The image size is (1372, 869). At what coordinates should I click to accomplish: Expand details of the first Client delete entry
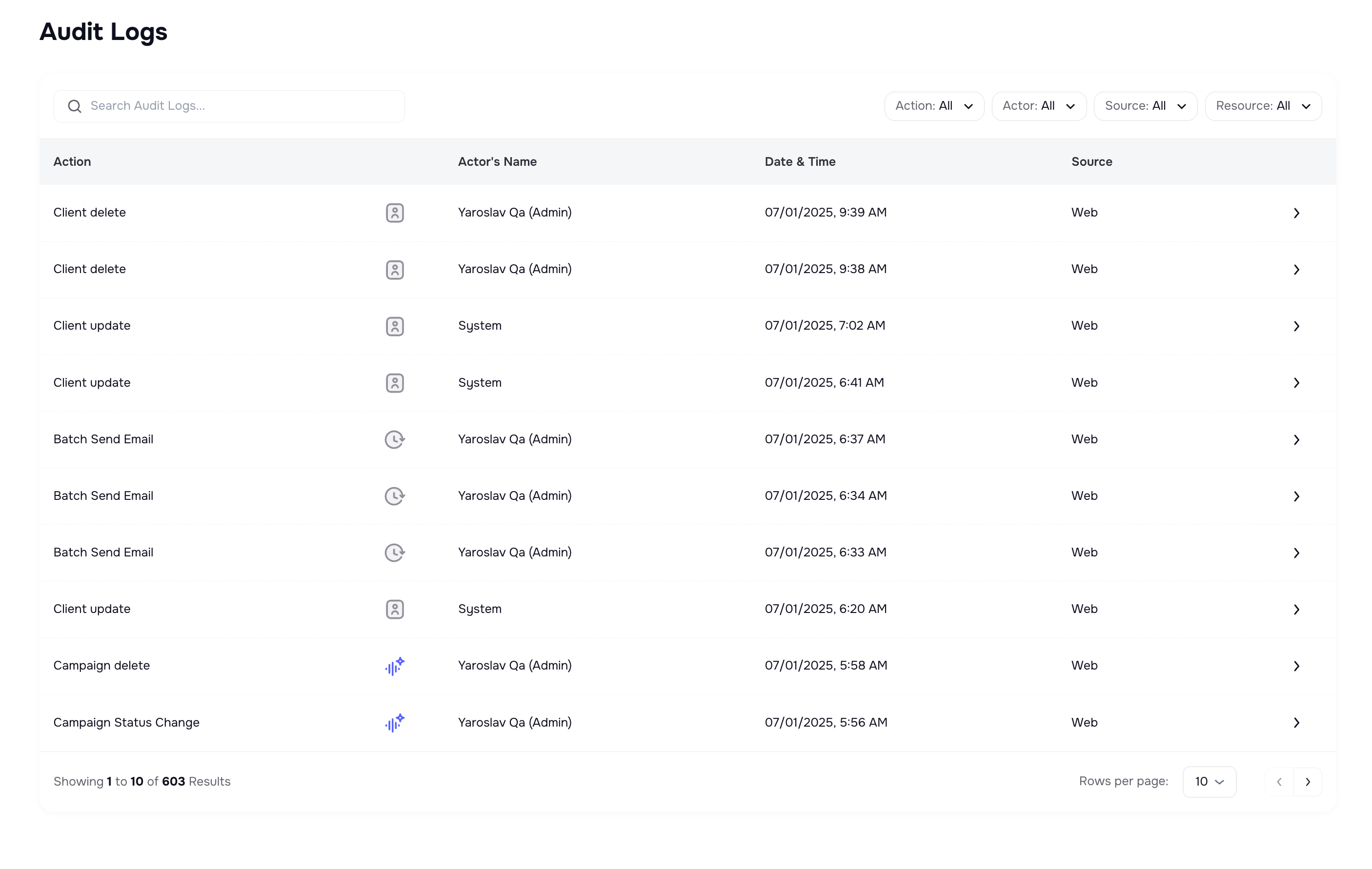(1296, 213)
